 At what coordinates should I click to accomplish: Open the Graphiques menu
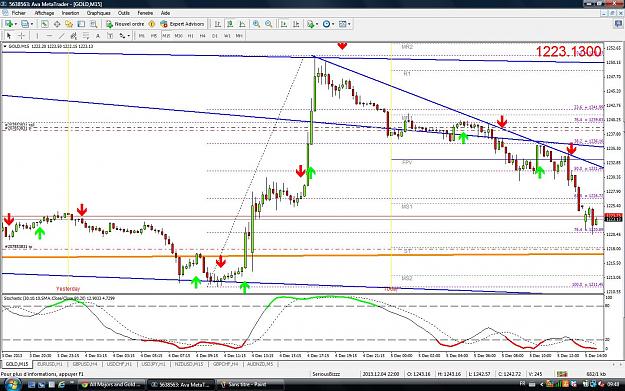pyautogui.click(x=98, y=13)
